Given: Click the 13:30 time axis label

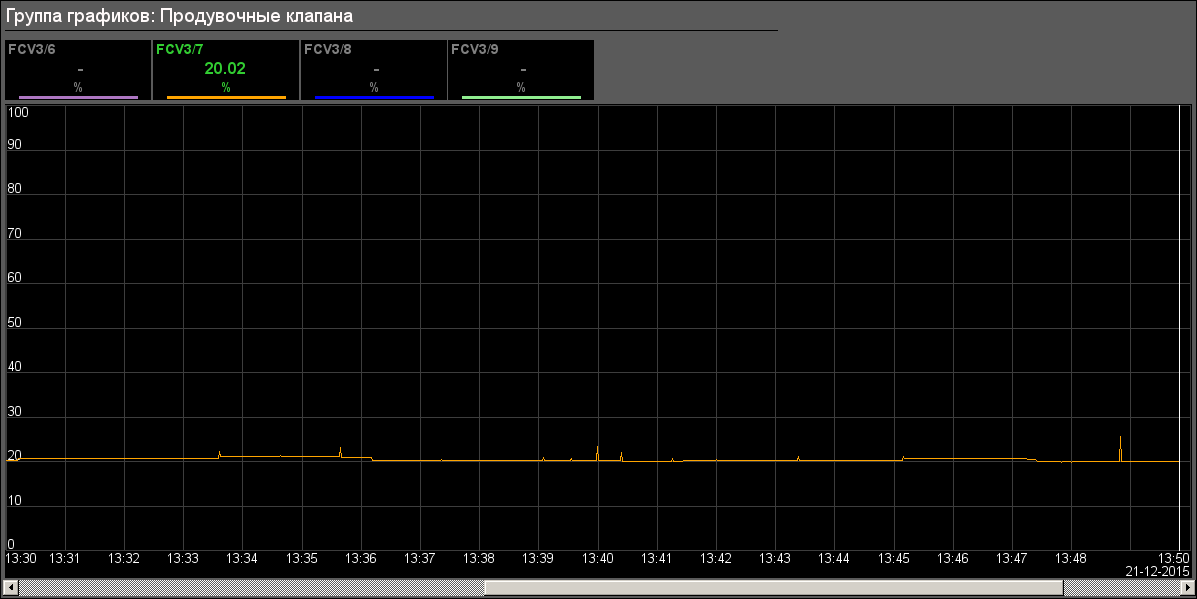Looking at the screenshot, I should [22, 557].
